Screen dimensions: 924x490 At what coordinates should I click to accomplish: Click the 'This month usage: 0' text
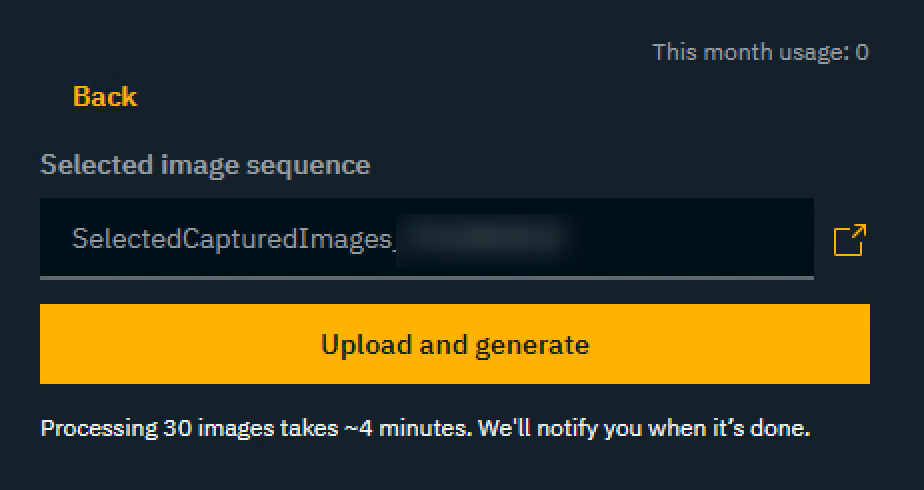760,52
